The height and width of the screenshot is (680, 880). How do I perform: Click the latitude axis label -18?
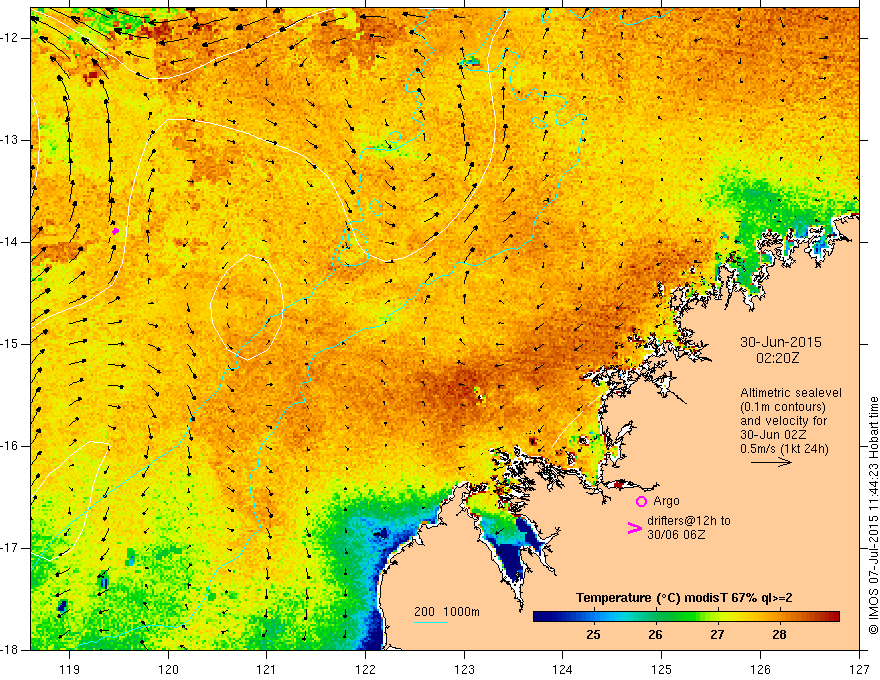[x=10, y=650]
